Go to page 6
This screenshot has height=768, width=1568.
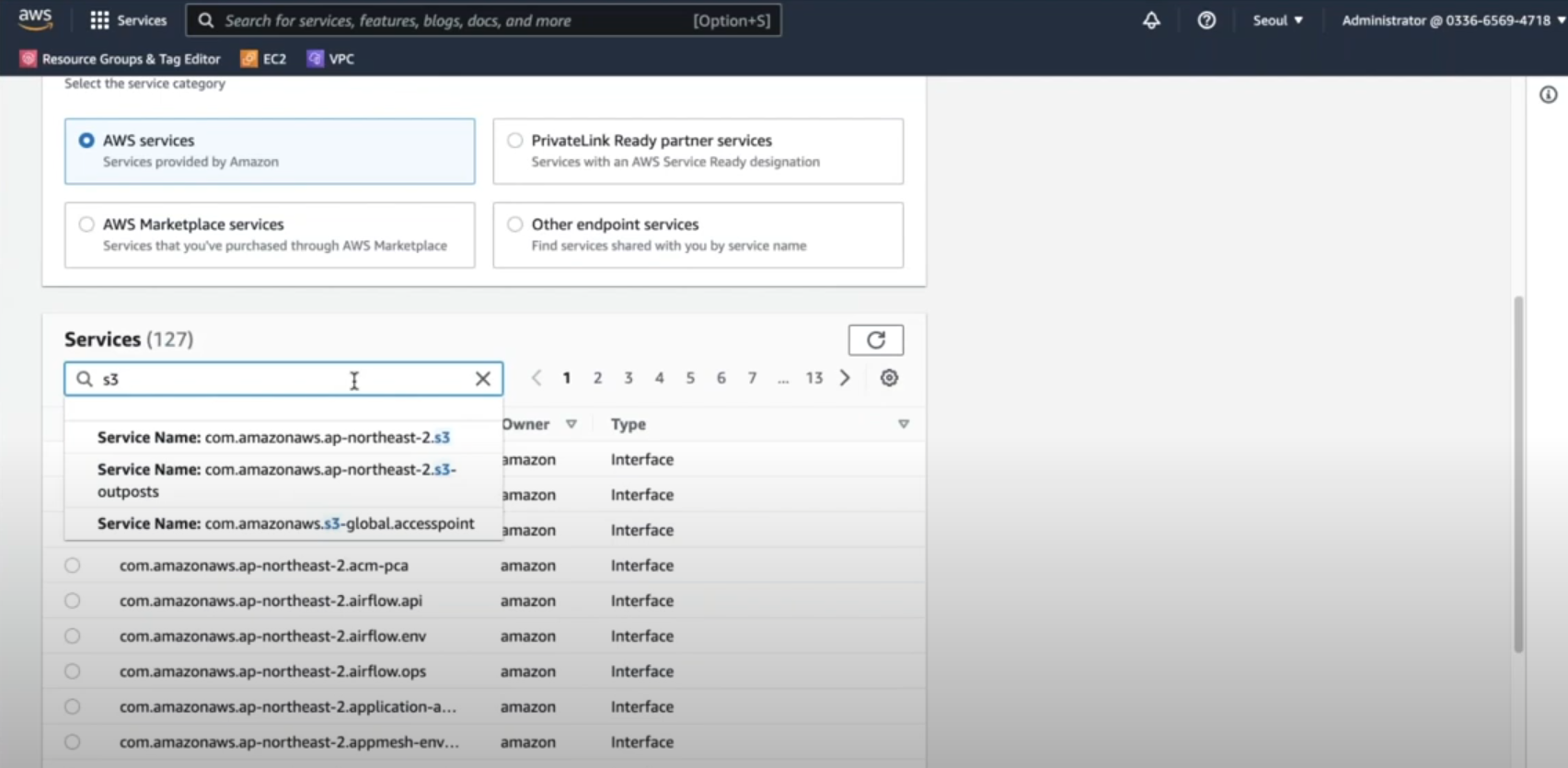[x=721, y=378]
